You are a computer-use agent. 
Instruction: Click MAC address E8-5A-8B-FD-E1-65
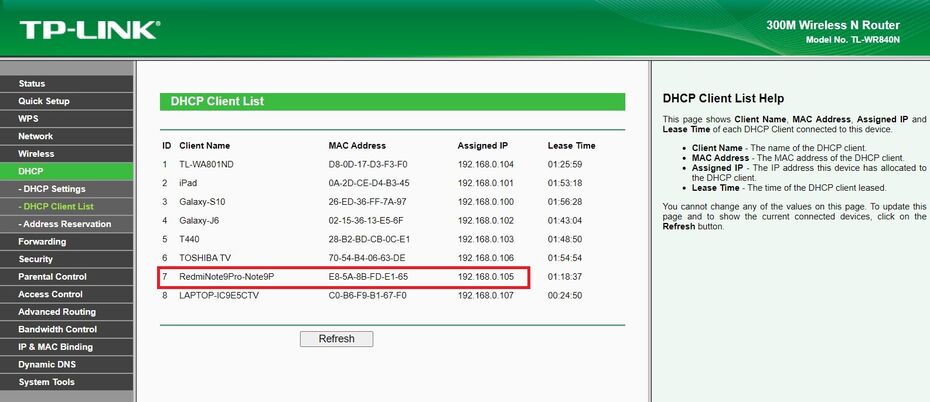click(368, 277)
